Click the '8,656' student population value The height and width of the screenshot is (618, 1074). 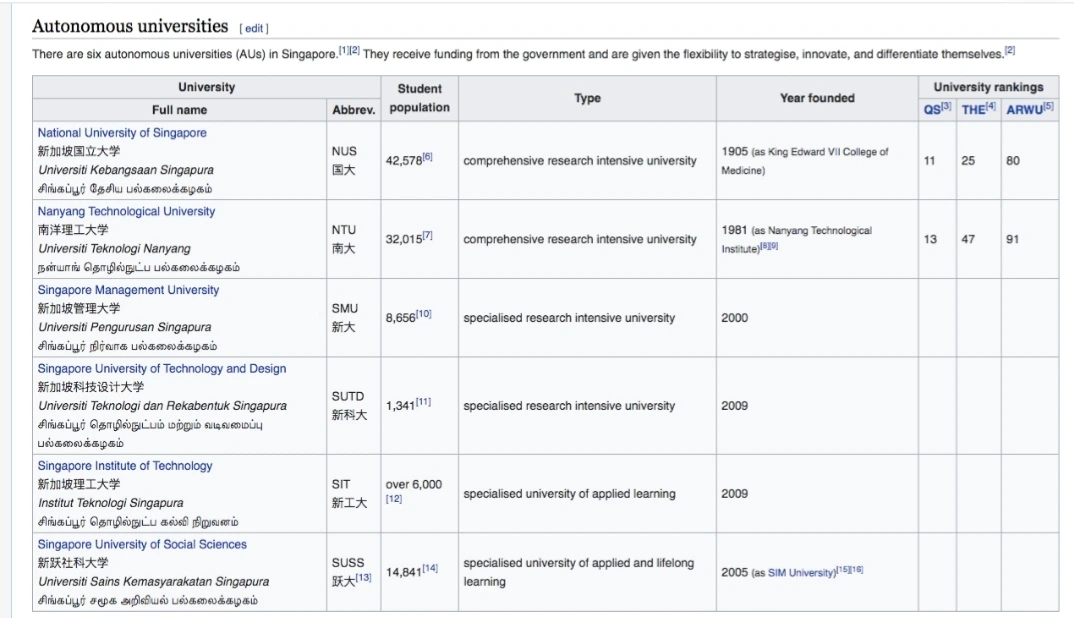[x=401, y=318]
